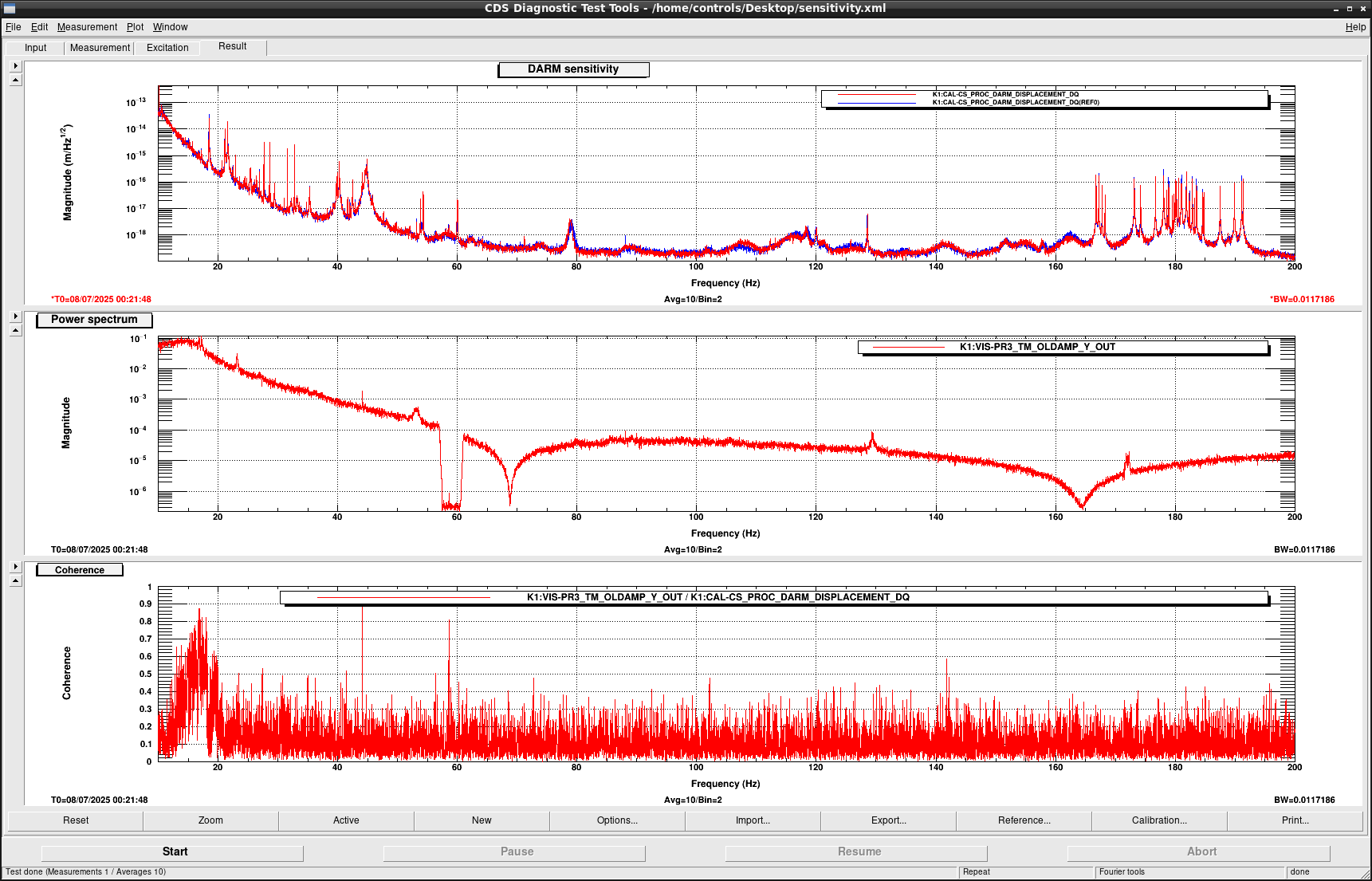Open the Help menu

[x=1355, y=27]
